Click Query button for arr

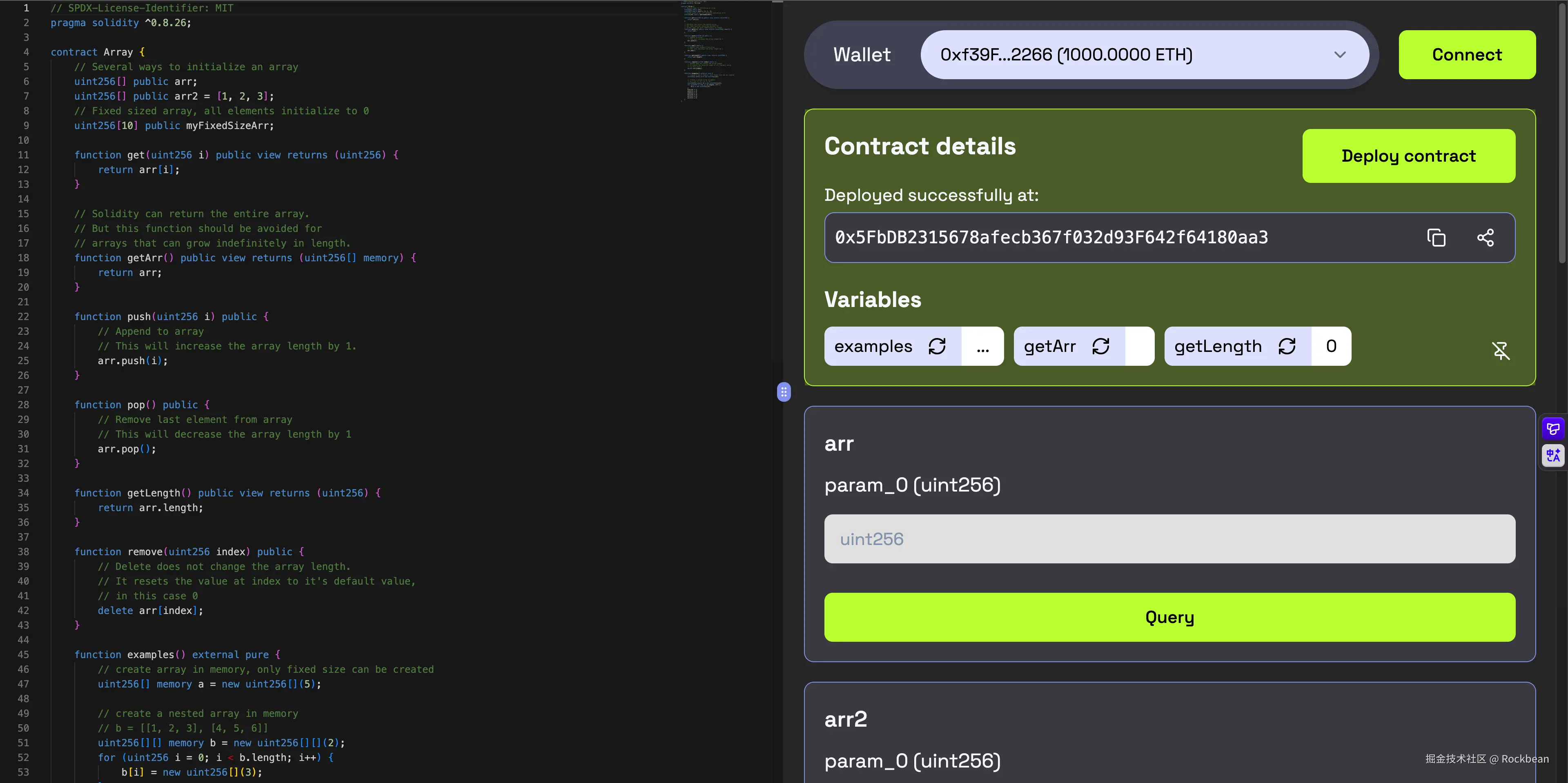click(x=1169, y=617)
